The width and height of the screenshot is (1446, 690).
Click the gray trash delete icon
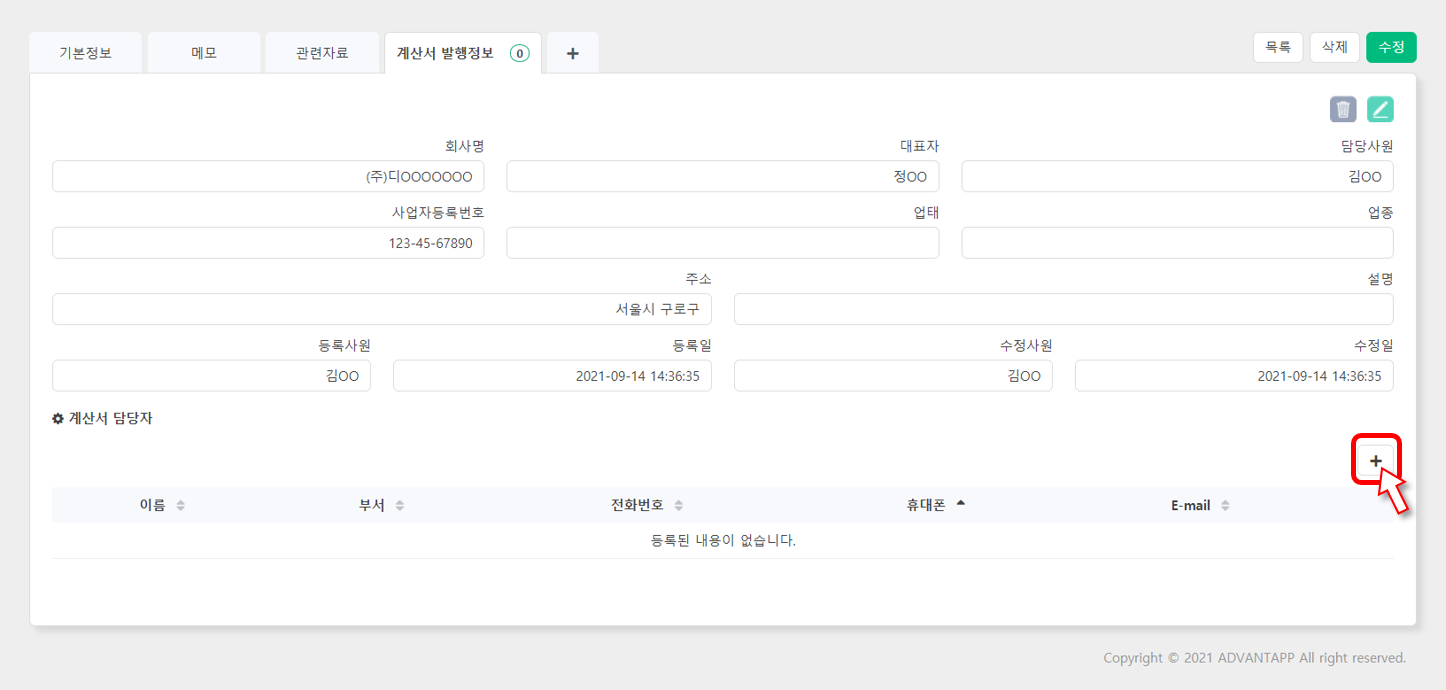point(1343,109)
